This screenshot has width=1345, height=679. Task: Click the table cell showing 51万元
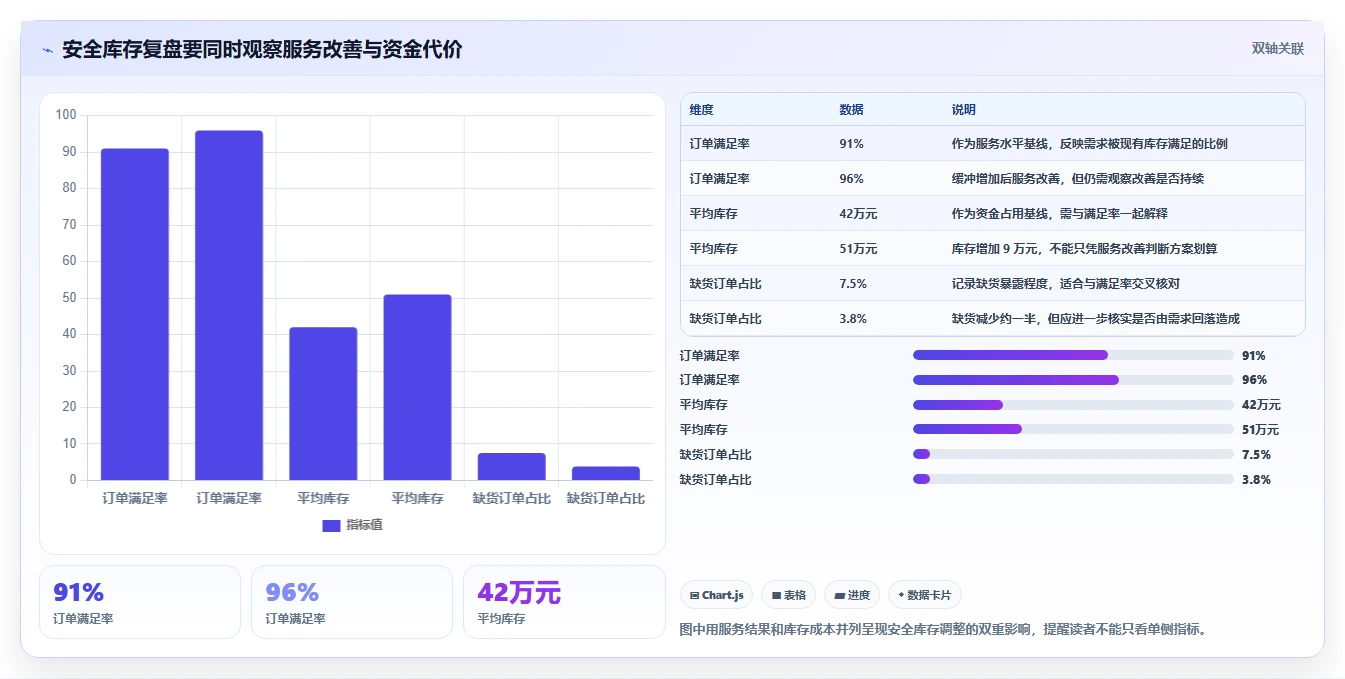point(858,249)
